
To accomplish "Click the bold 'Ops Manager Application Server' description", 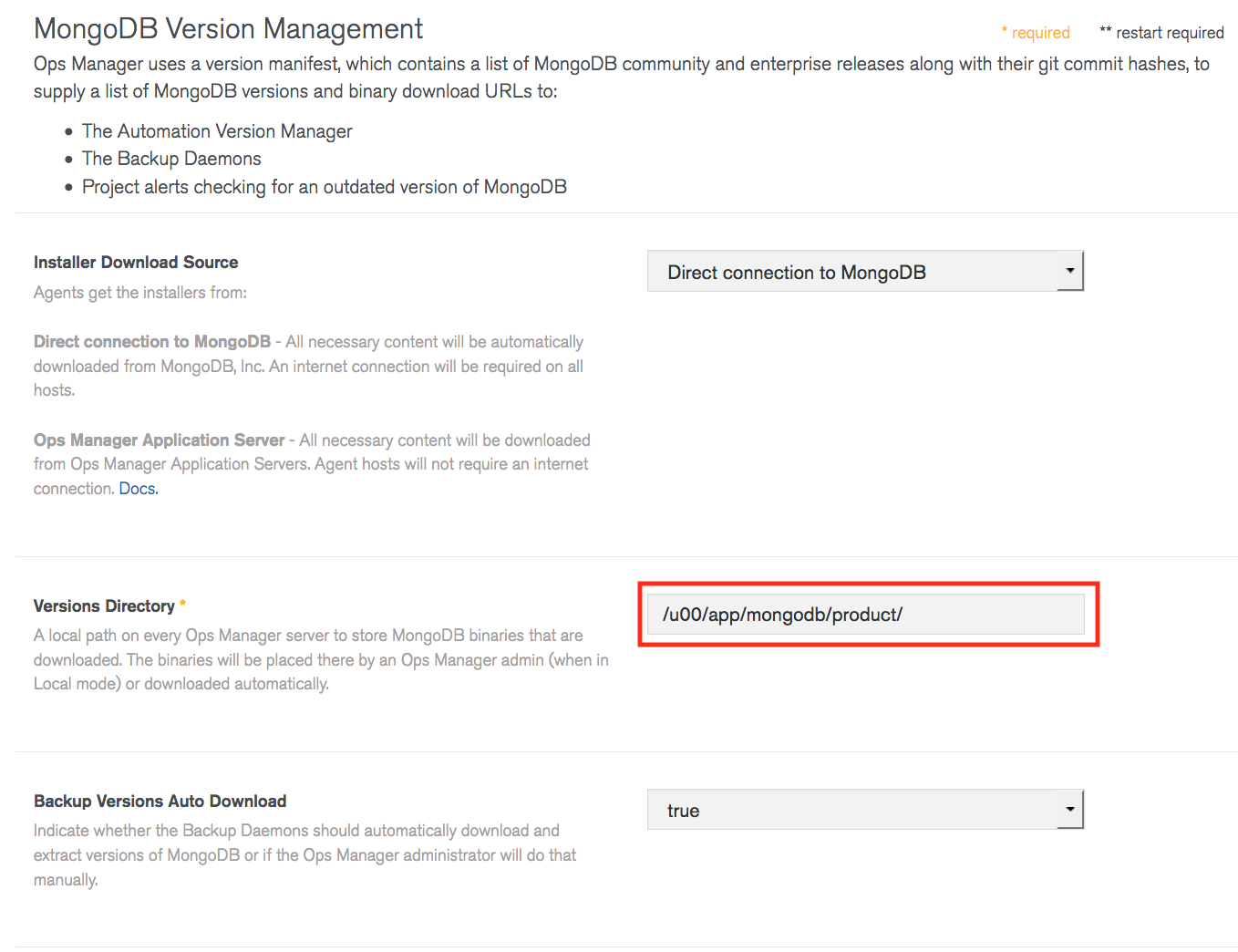I will tap(160, 440).
